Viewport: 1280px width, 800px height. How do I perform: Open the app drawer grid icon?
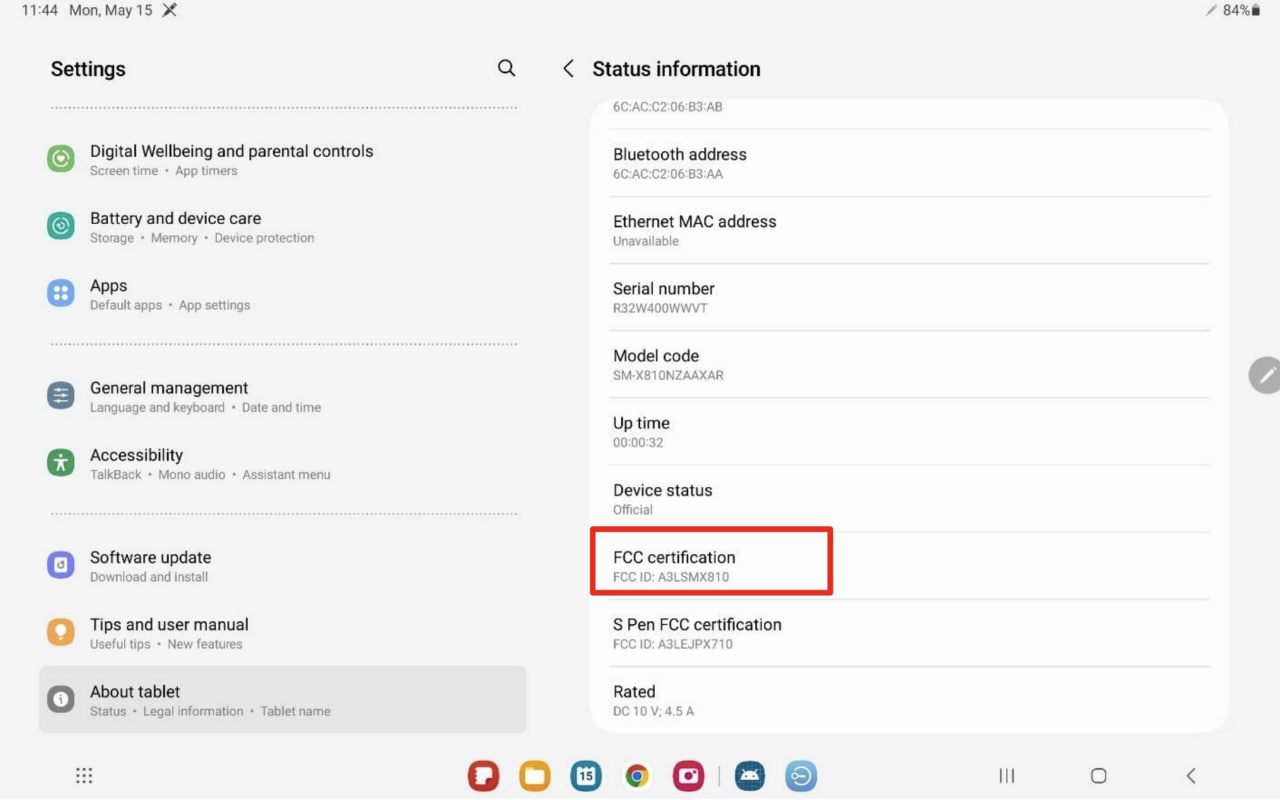(x=84, y=776)
